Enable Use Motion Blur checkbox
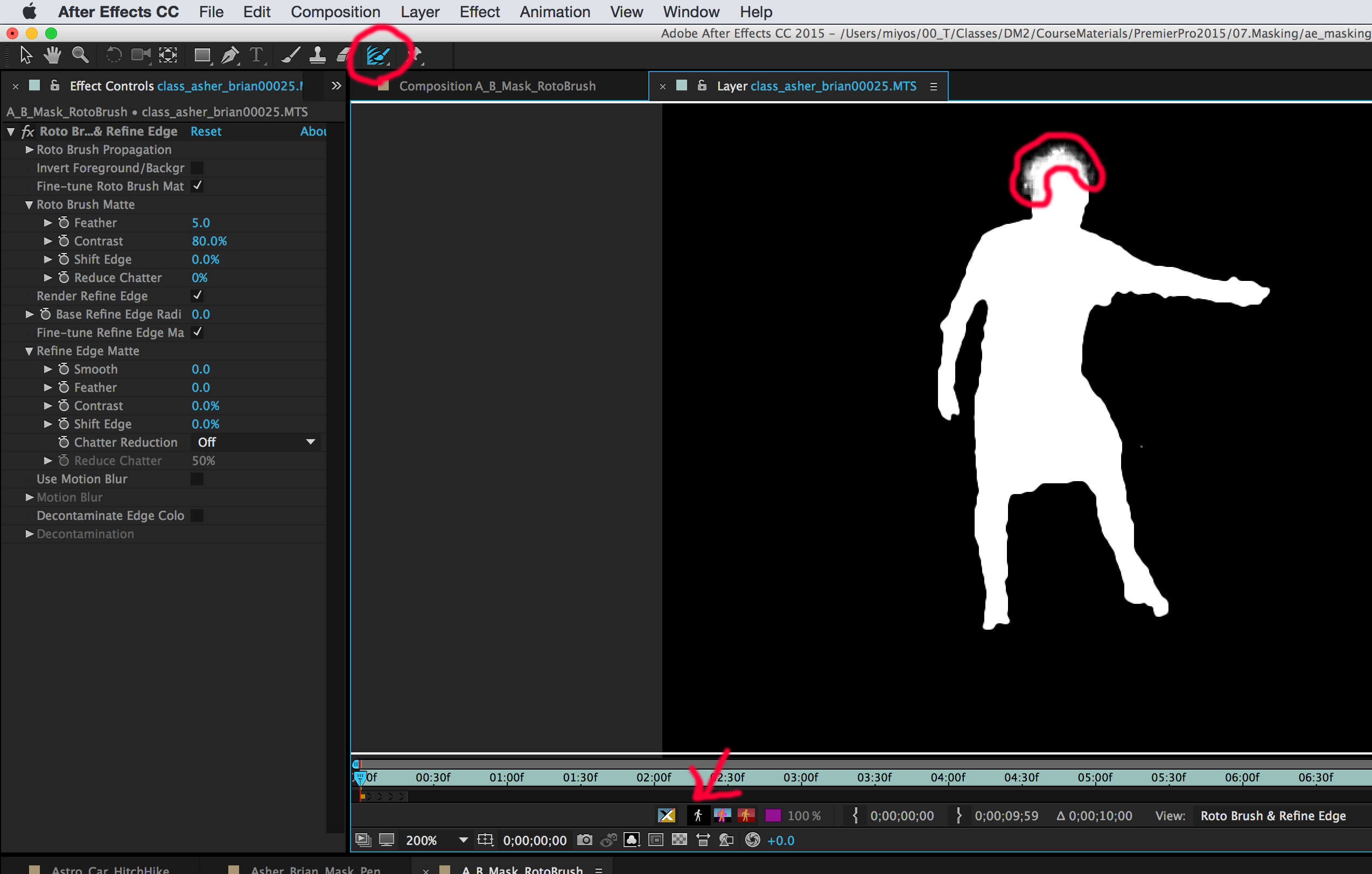Image resolution: width=1372 pixels, height=874 pixels. (197, 479)
